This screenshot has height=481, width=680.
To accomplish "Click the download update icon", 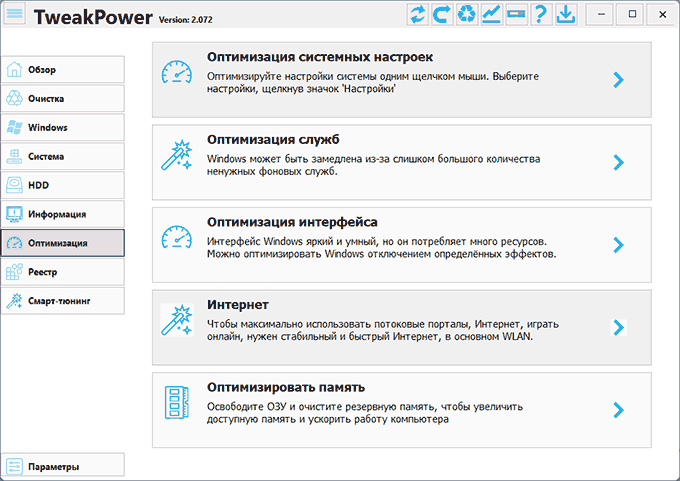I will (566, 14).
